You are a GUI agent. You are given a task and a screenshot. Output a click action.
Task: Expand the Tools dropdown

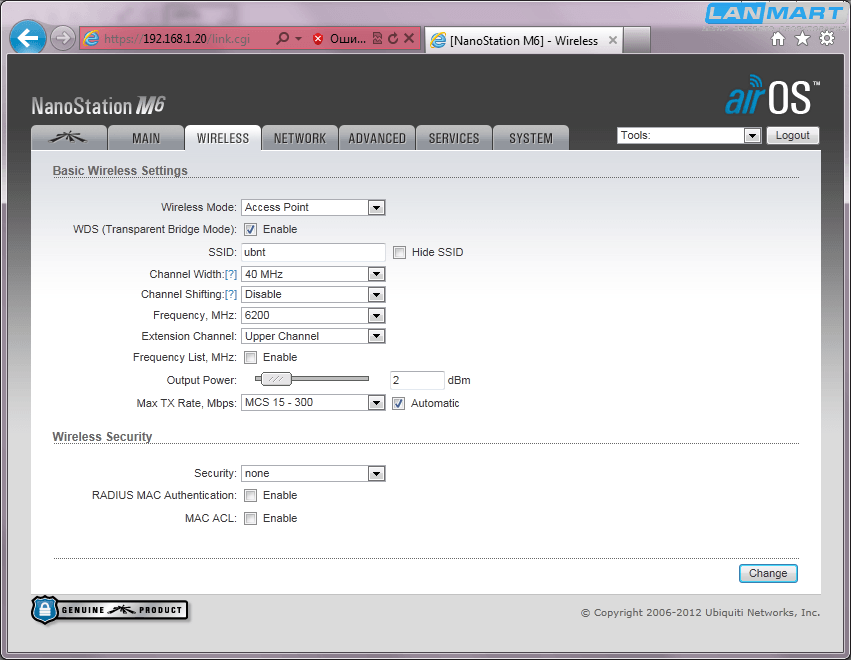tap(689, 135)
